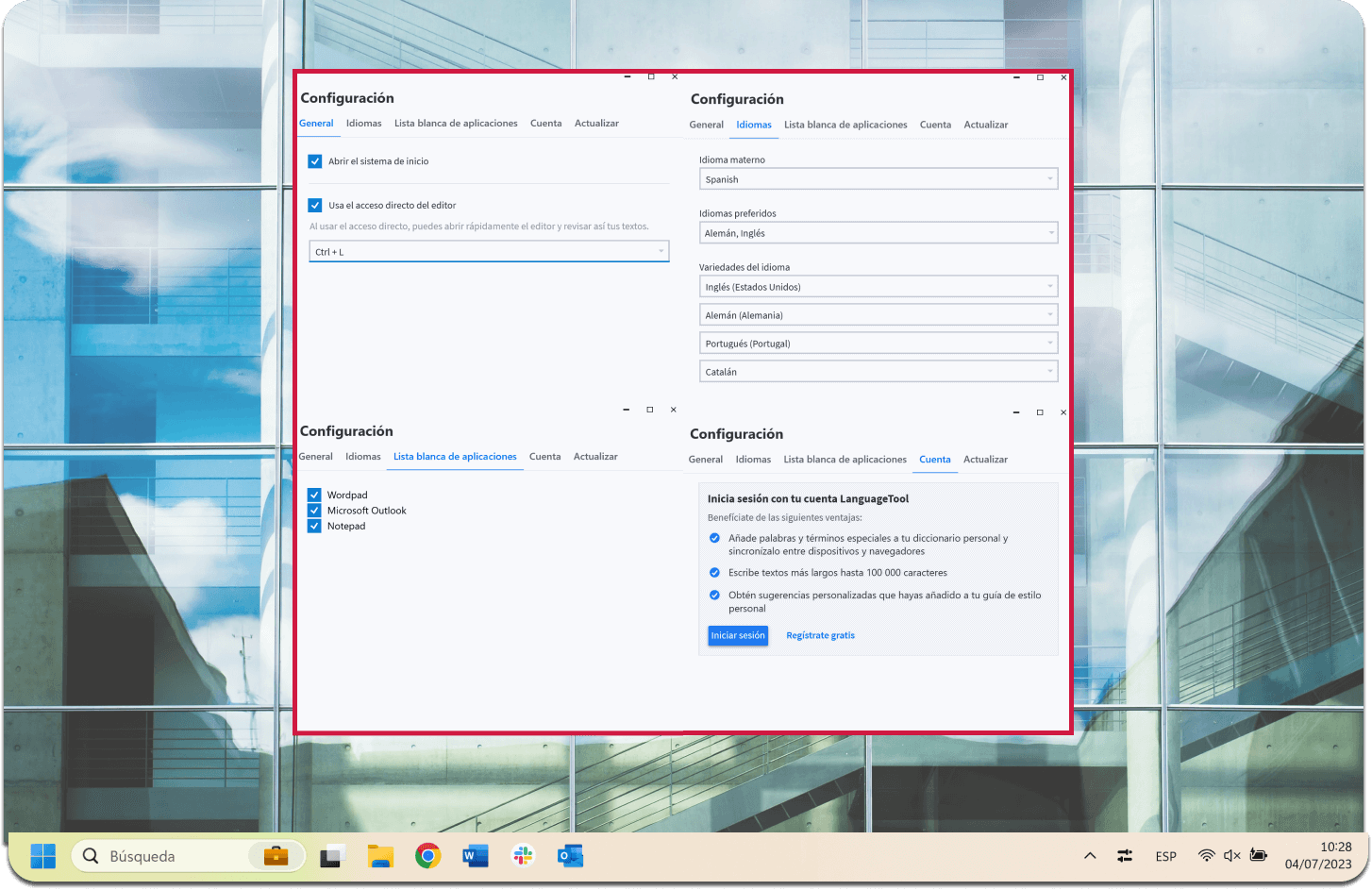
Task: Show hidden system tray icons
Action: [x=1090, y=856]
